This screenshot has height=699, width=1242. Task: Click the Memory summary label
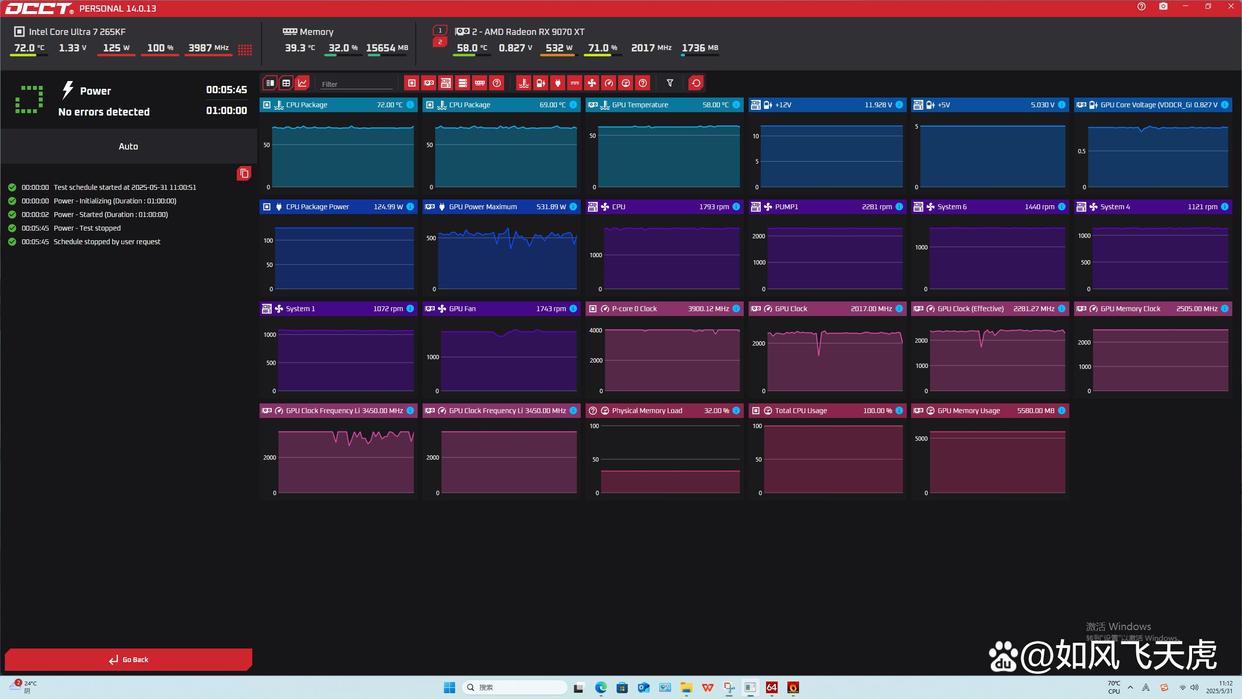[x=317, y=32]
